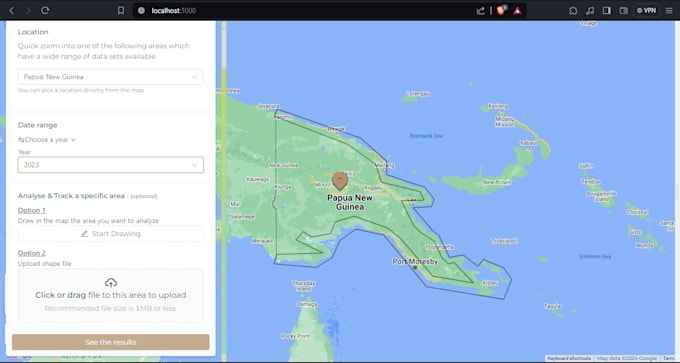Reload the page with the refresh icon
680x363 pixels.
click(45, 10)
